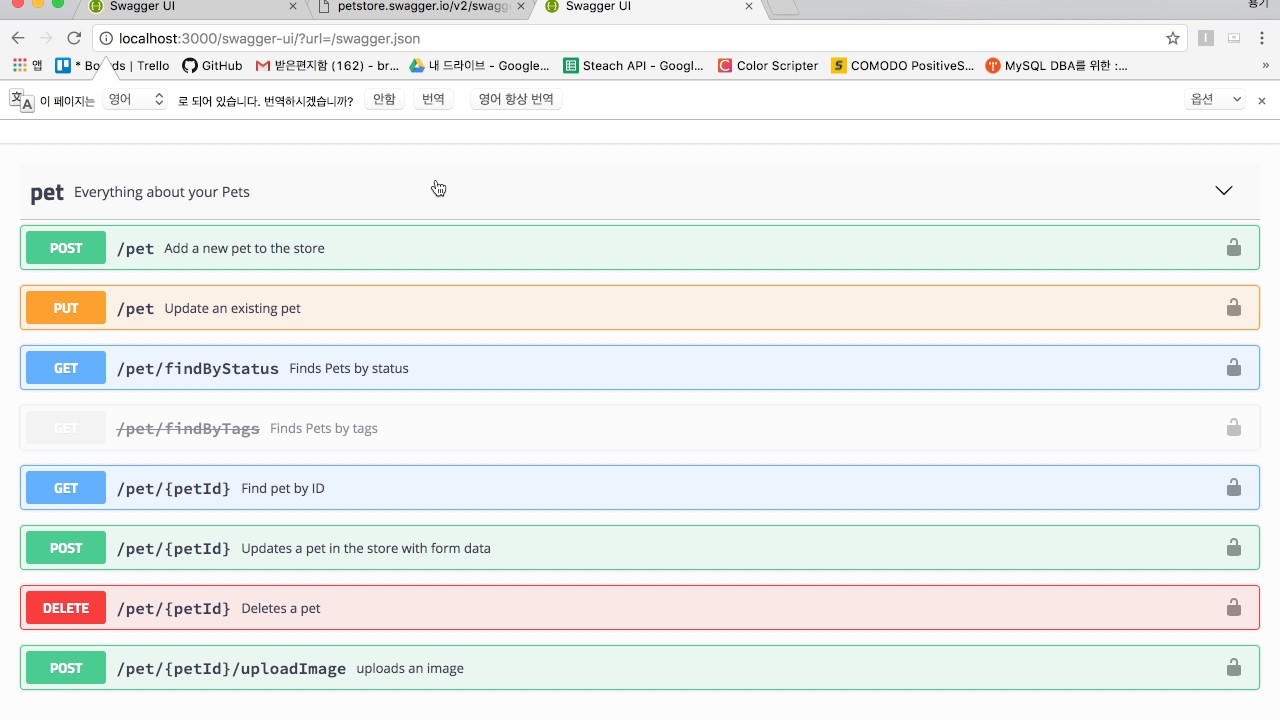The width and height of the screenshot is (1280, 720).
Task: Click lock icon on 'Deletes a pet' row
Action: click(1234, 607)
